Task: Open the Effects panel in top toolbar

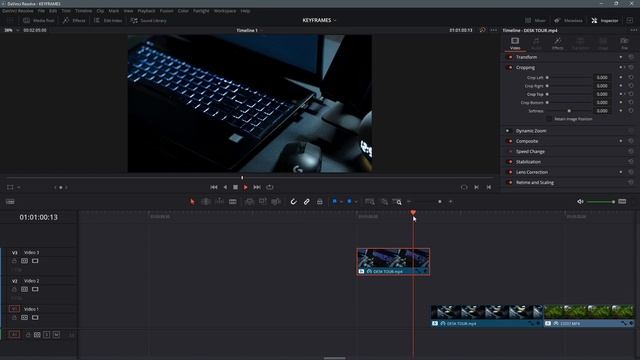Action: point(74,20)
